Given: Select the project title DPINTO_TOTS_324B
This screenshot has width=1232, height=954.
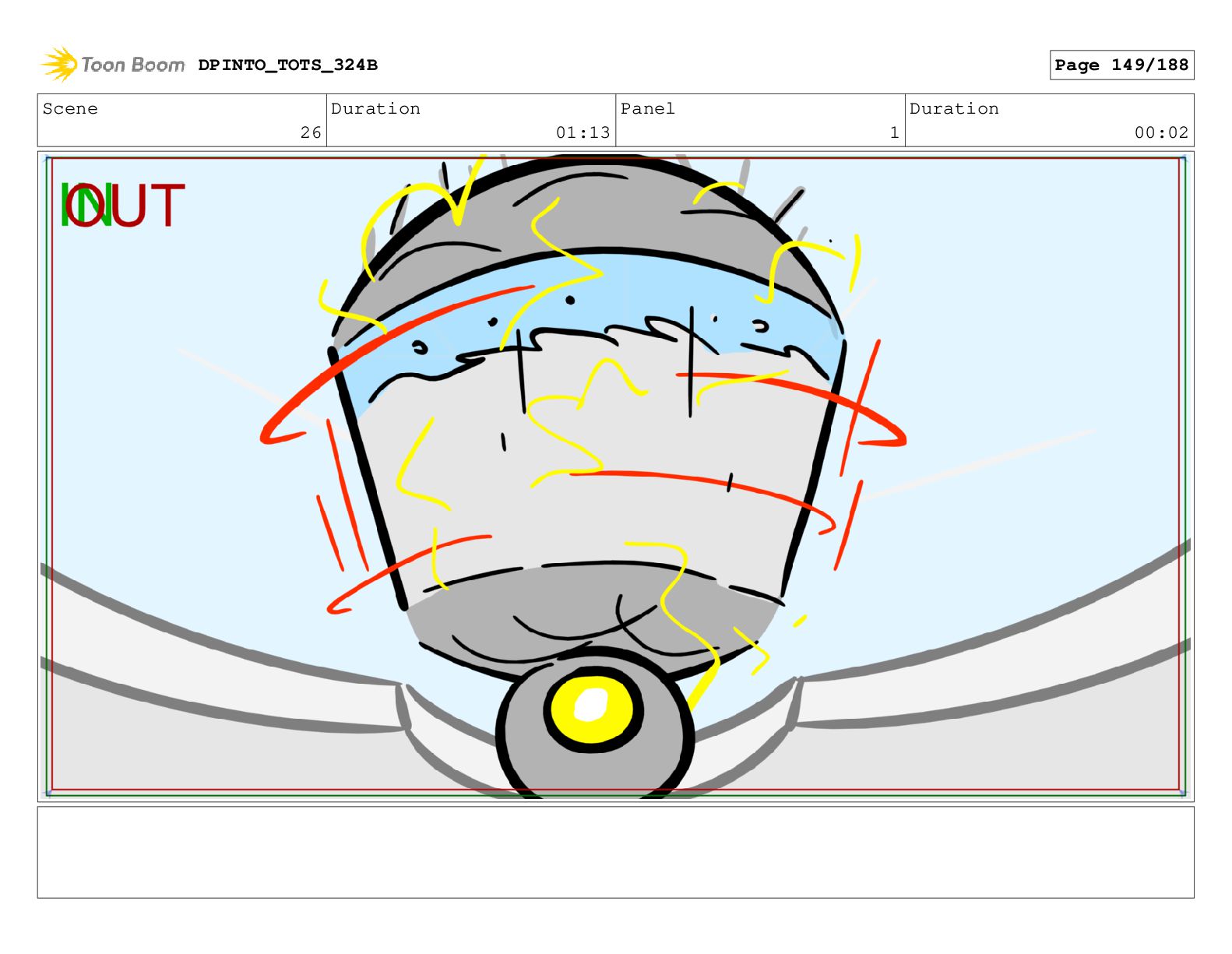Looking at the screenshot, I should (287, 65).
